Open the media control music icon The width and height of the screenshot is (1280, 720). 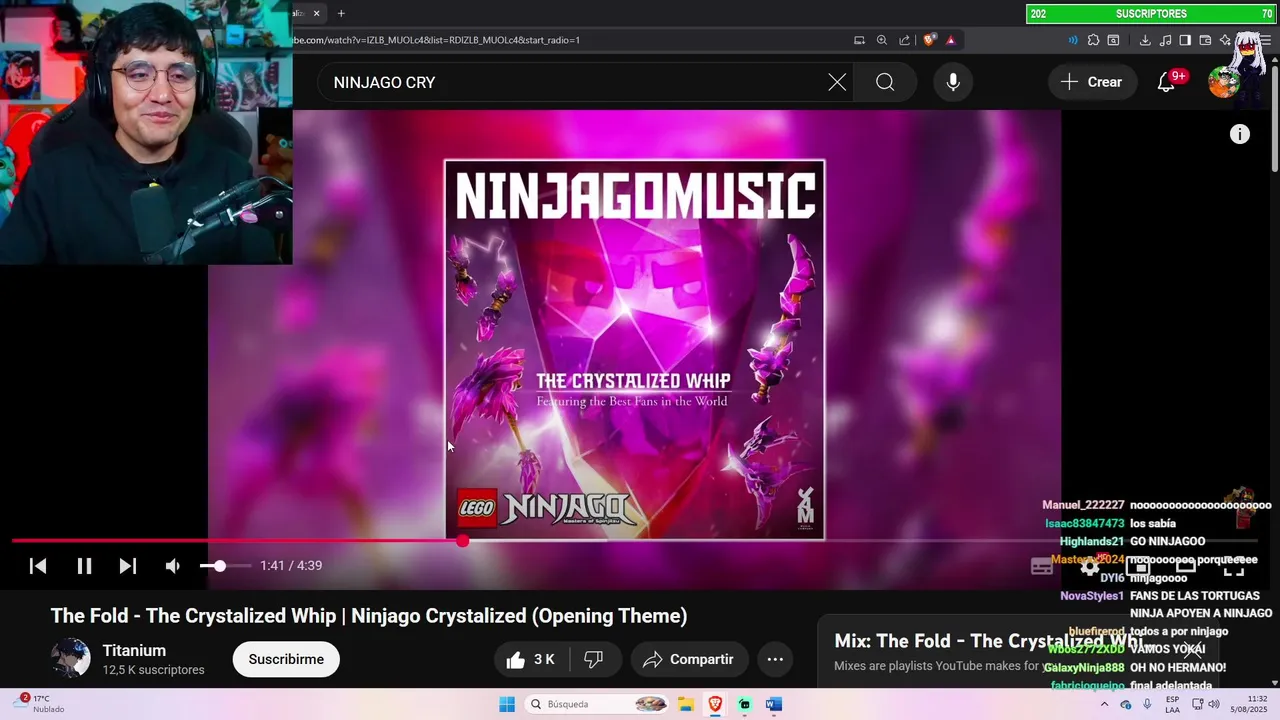point(1165,40)
